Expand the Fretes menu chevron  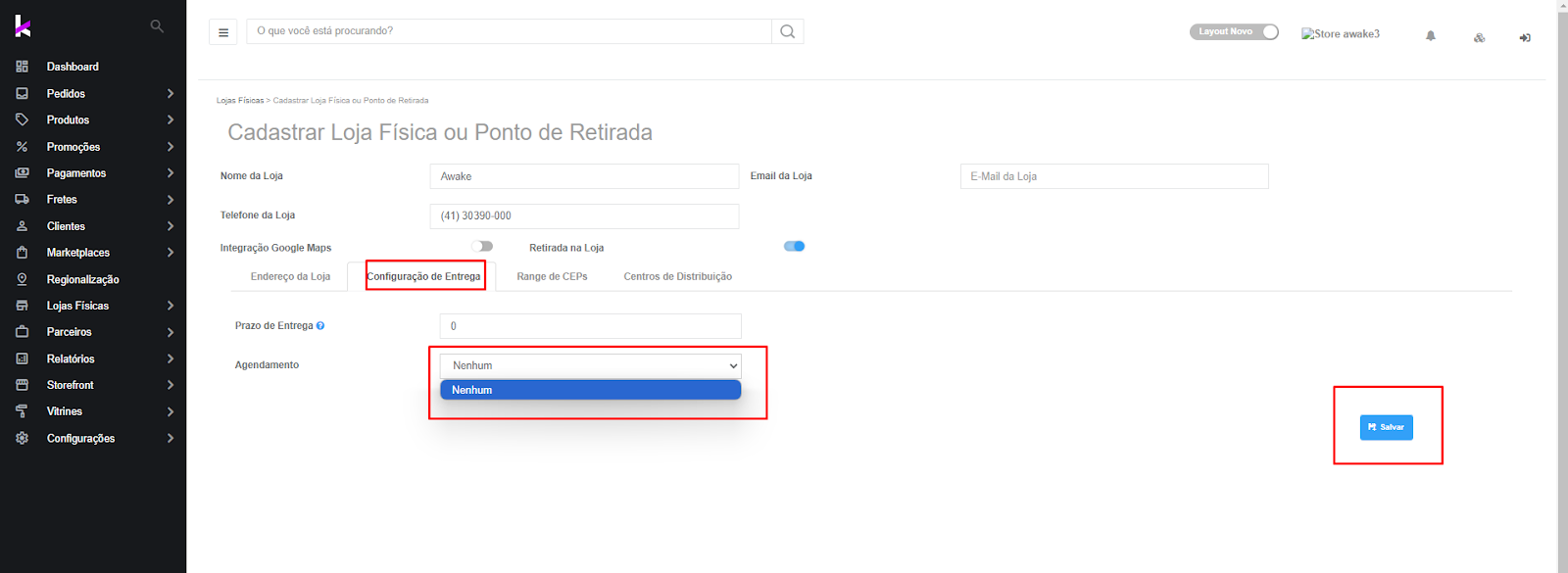pos(171,200)
